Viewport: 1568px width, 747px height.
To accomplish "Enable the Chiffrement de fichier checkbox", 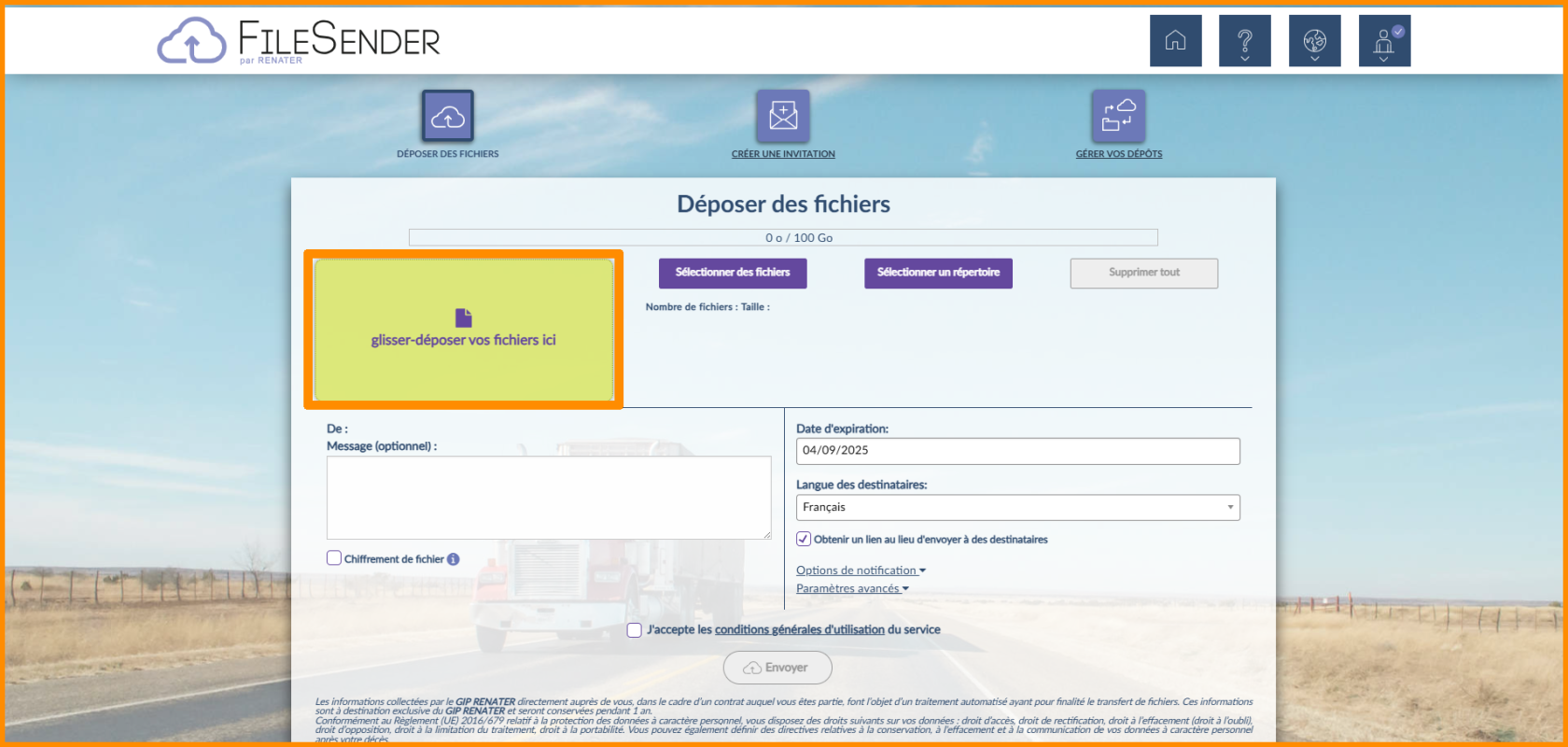I will (334, 558).
